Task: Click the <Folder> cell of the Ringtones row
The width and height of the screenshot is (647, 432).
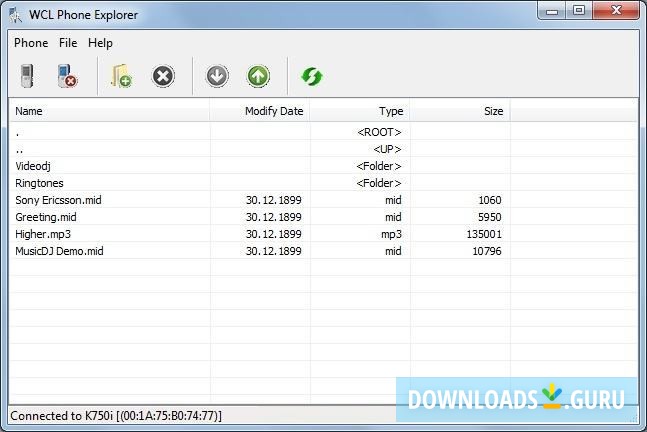Action: click(x=379, y=183)
